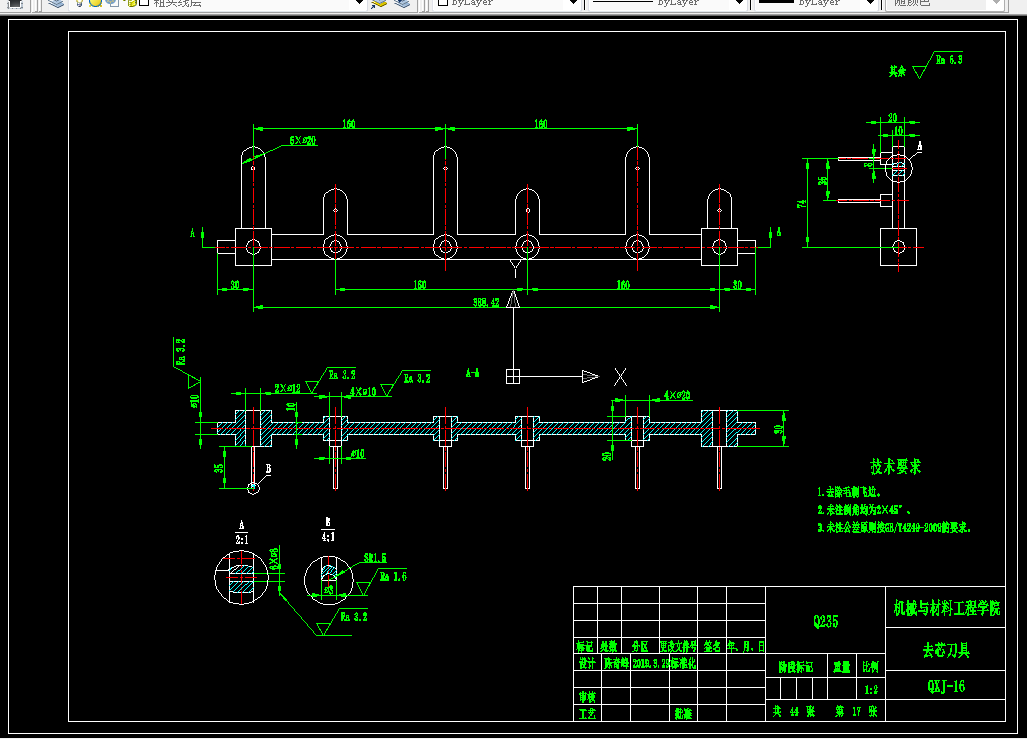
Task: Select the 2019.3.25 date text
Action: [652, 663]
